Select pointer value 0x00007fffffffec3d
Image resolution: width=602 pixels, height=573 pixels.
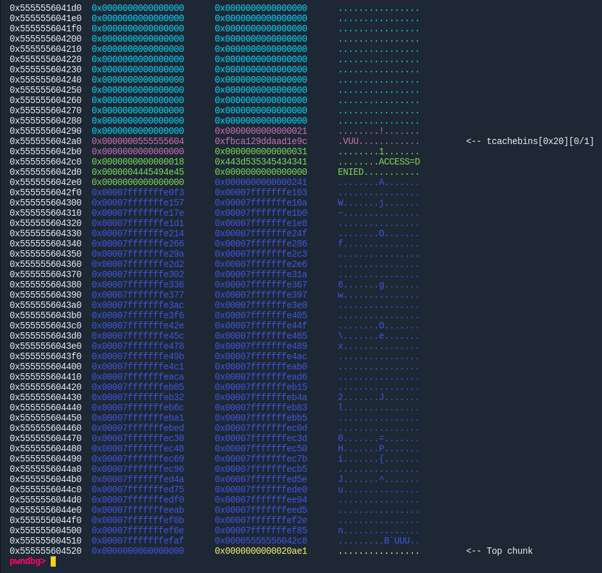pos(261,438)
